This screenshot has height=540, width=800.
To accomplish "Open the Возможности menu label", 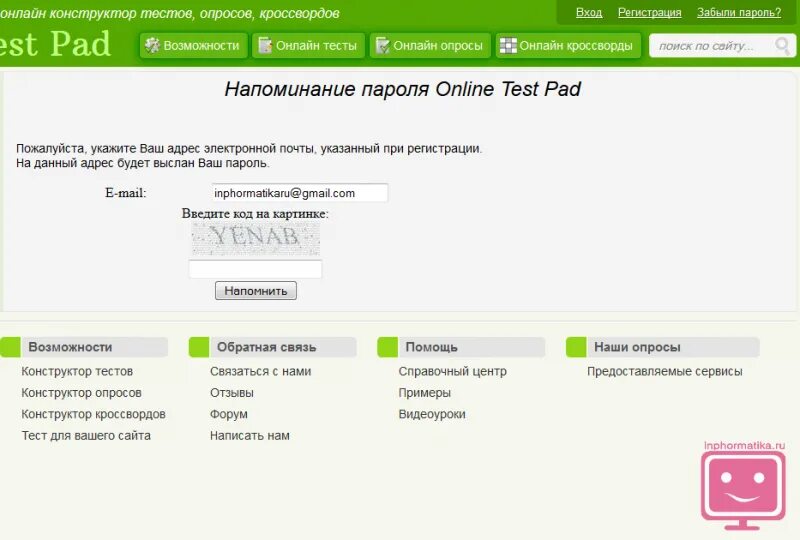I will pos(201,45).
